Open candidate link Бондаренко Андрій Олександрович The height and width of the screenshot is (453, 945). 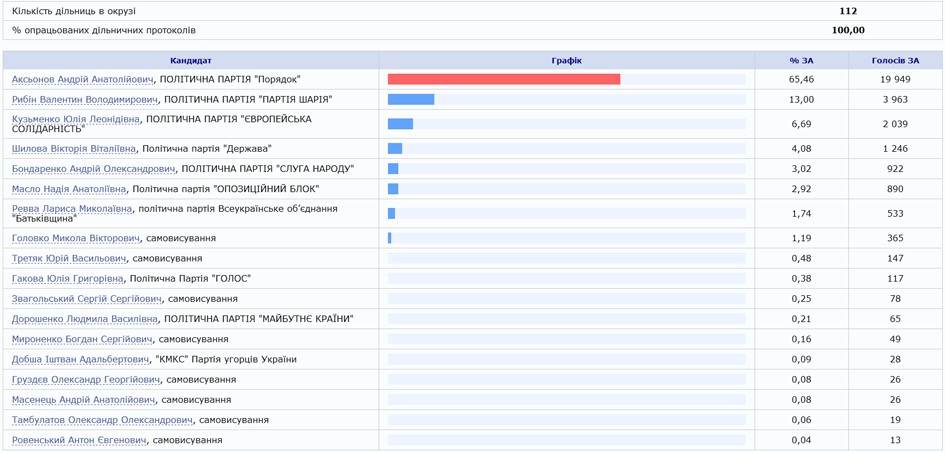click(x=94, y=169)
